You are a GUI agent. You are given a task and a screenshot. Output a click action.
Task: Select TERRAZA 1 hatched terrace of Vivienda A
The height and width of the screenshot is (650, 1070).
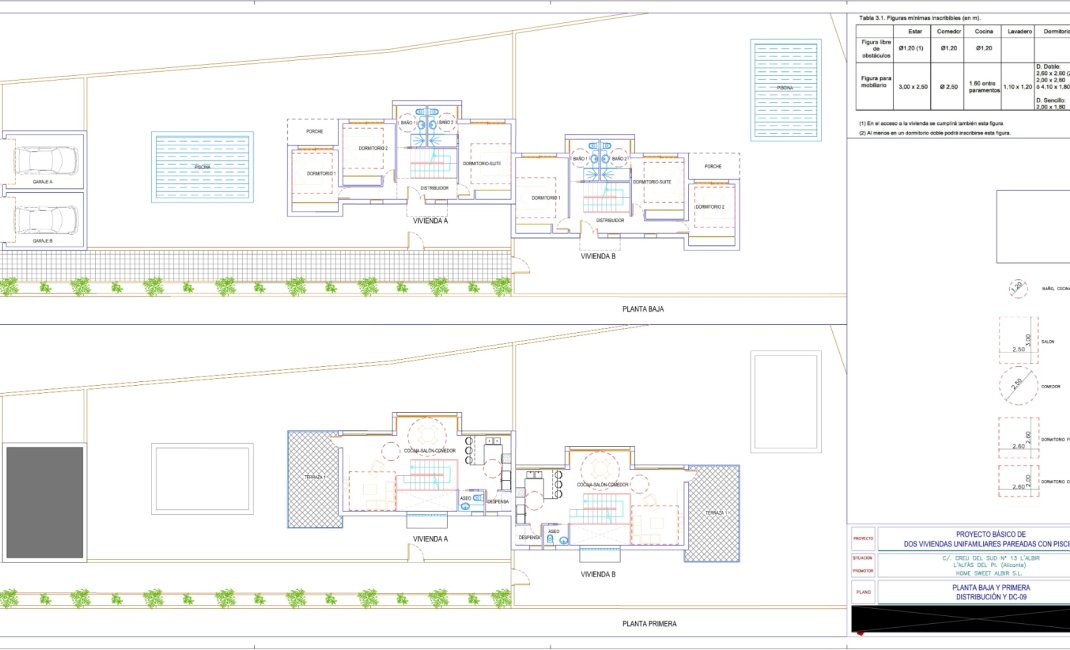(315, 479)
